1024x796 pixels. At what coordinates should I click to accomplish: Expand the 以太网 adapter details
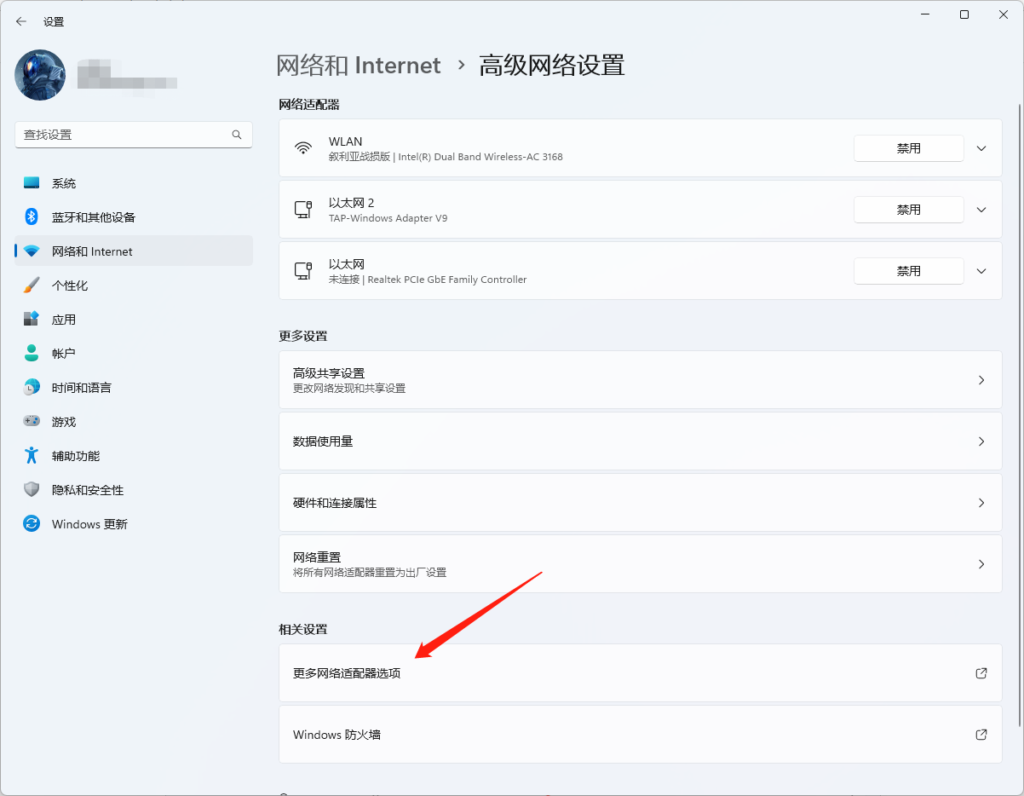tap(980, 270)
